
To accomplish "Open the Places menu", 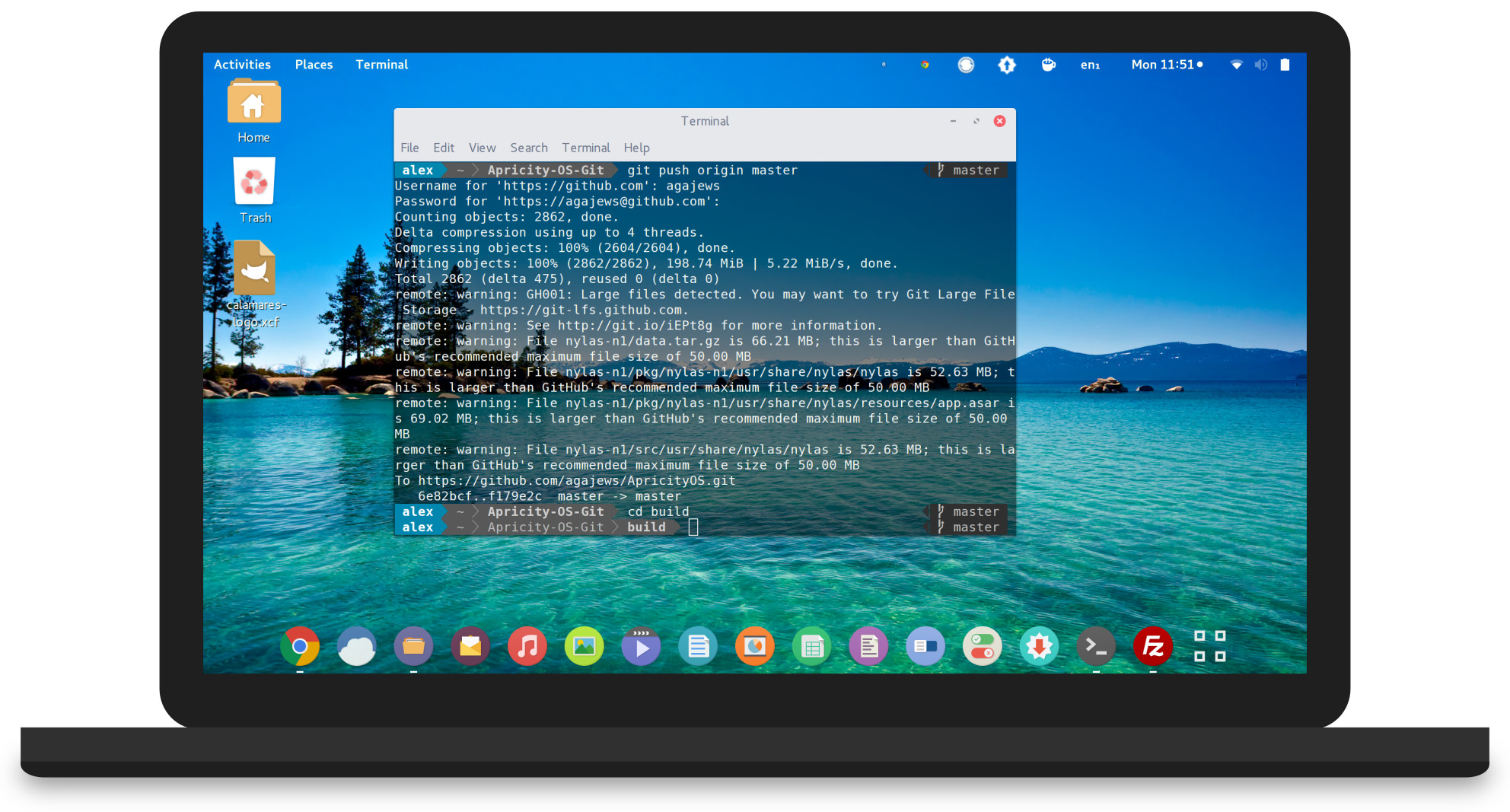I will (x=314, y=65).
